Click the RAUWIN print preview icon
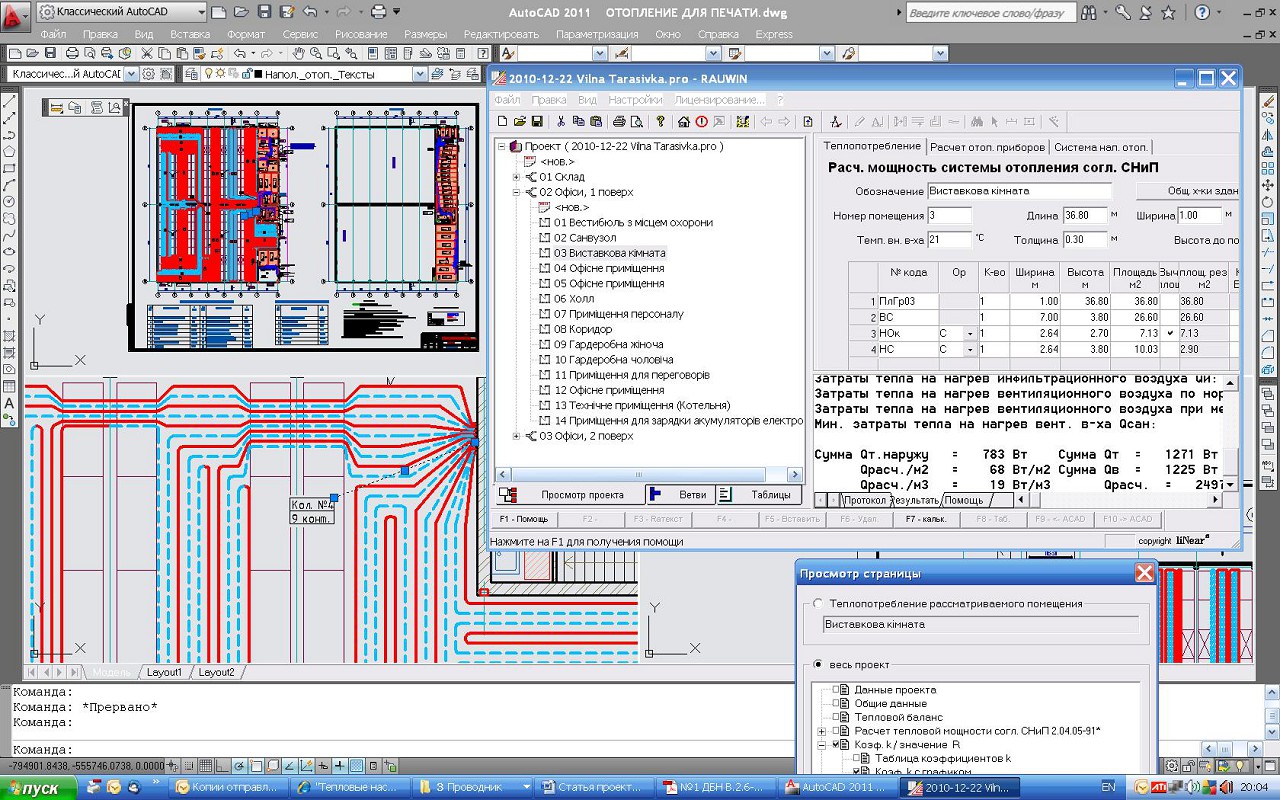Viewport: 1280px width, 800px height. pyautogui.click(x=635, y=122)
